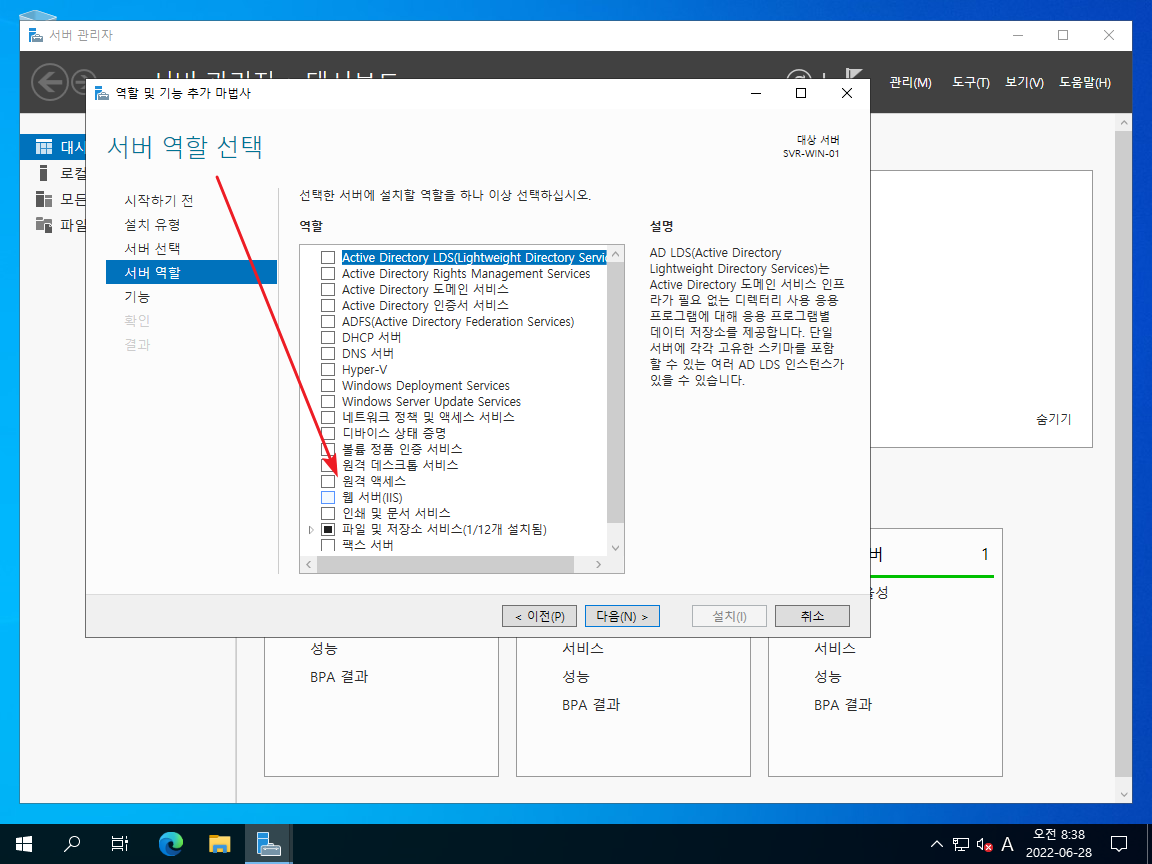Image resolution: width=1152 pixels, height=864 pixels.
Task: Check the 원격 액세스 role checkbox
Action: pyautogui.click(x=328, y=481)
